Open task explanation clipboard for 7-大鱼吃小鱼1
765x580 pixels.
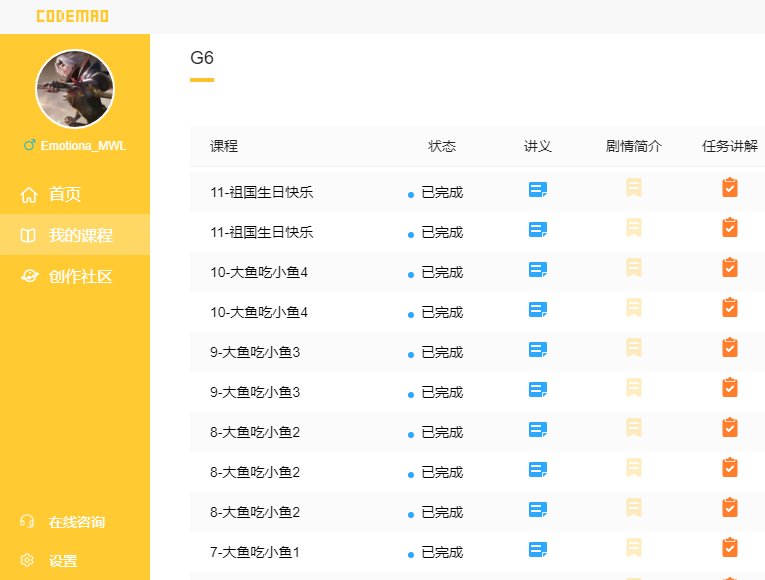tap(730, 547)
